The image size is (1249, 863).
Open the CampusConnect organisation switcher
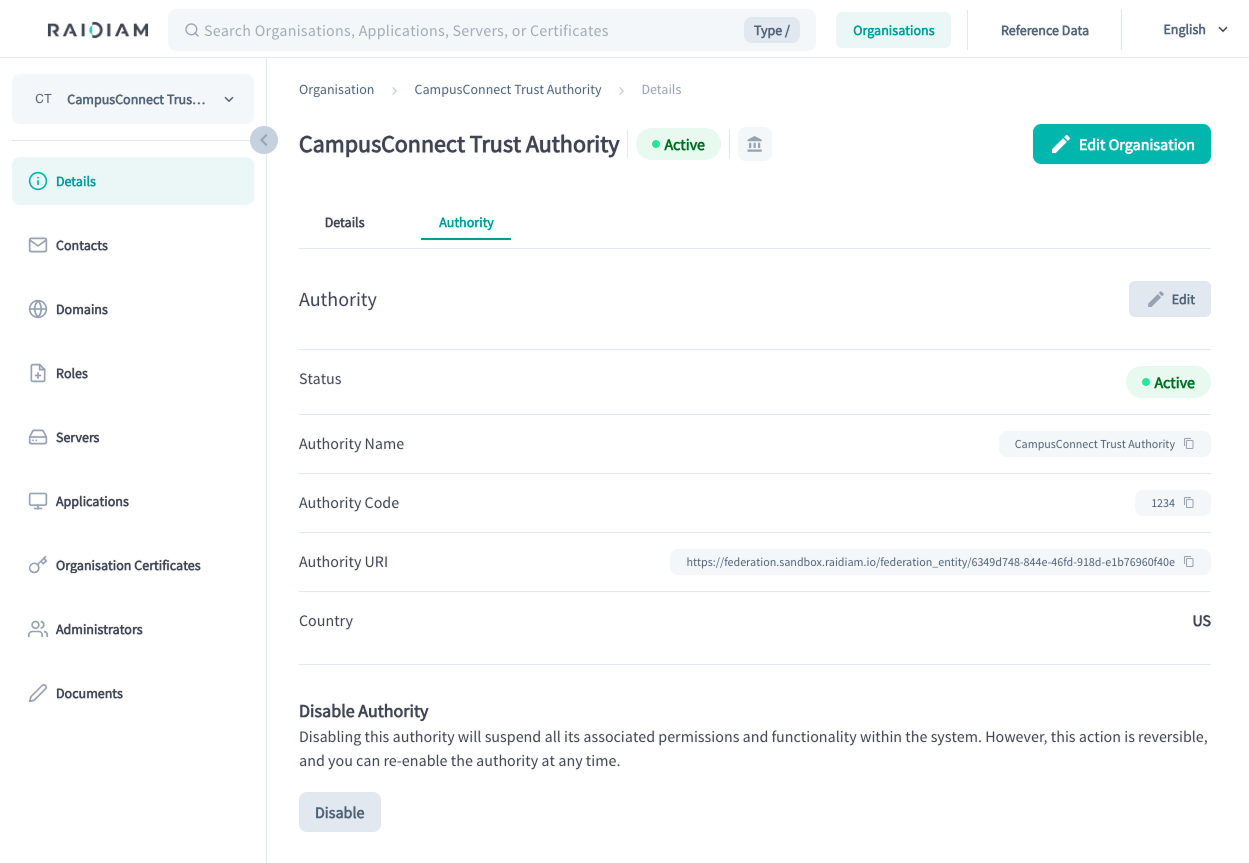[x=132, y=99]
